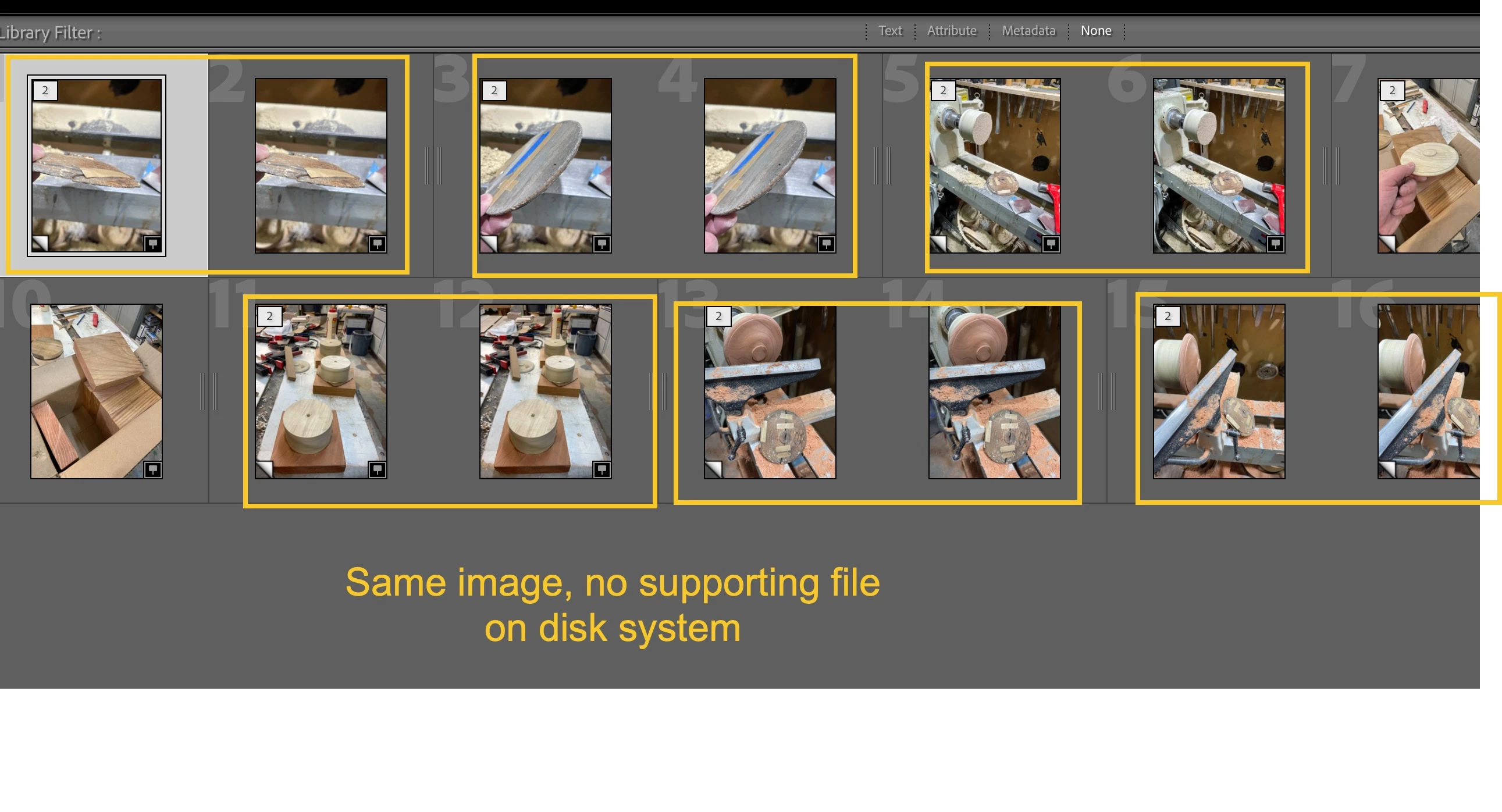Toggle stack count badge on cell 11 thumbnail

(x=269, y=316)
